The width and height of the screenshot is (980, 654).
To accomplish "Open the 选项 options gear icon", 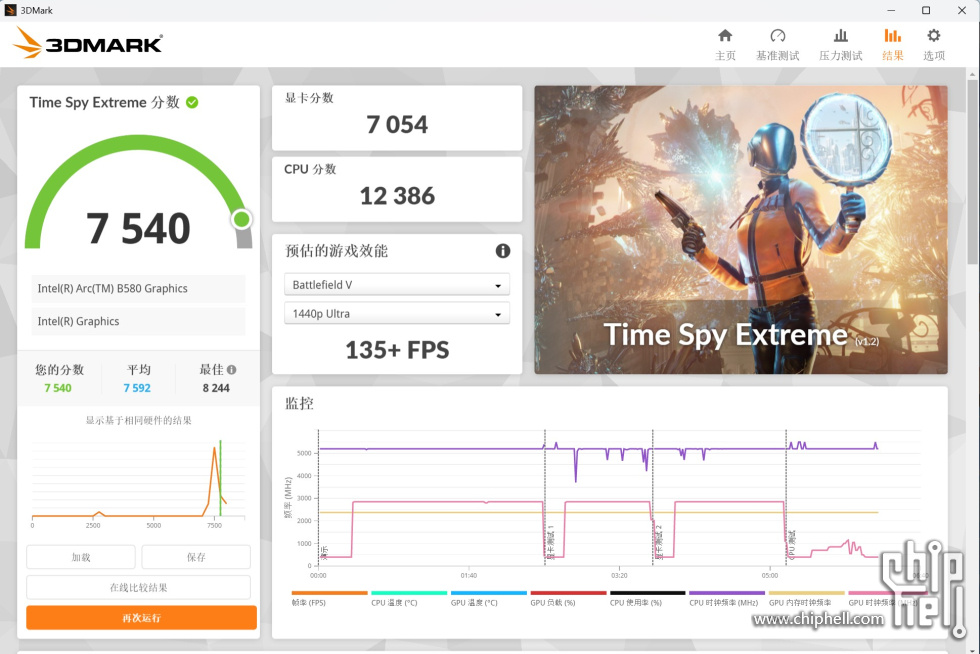I will pos(934,36).
